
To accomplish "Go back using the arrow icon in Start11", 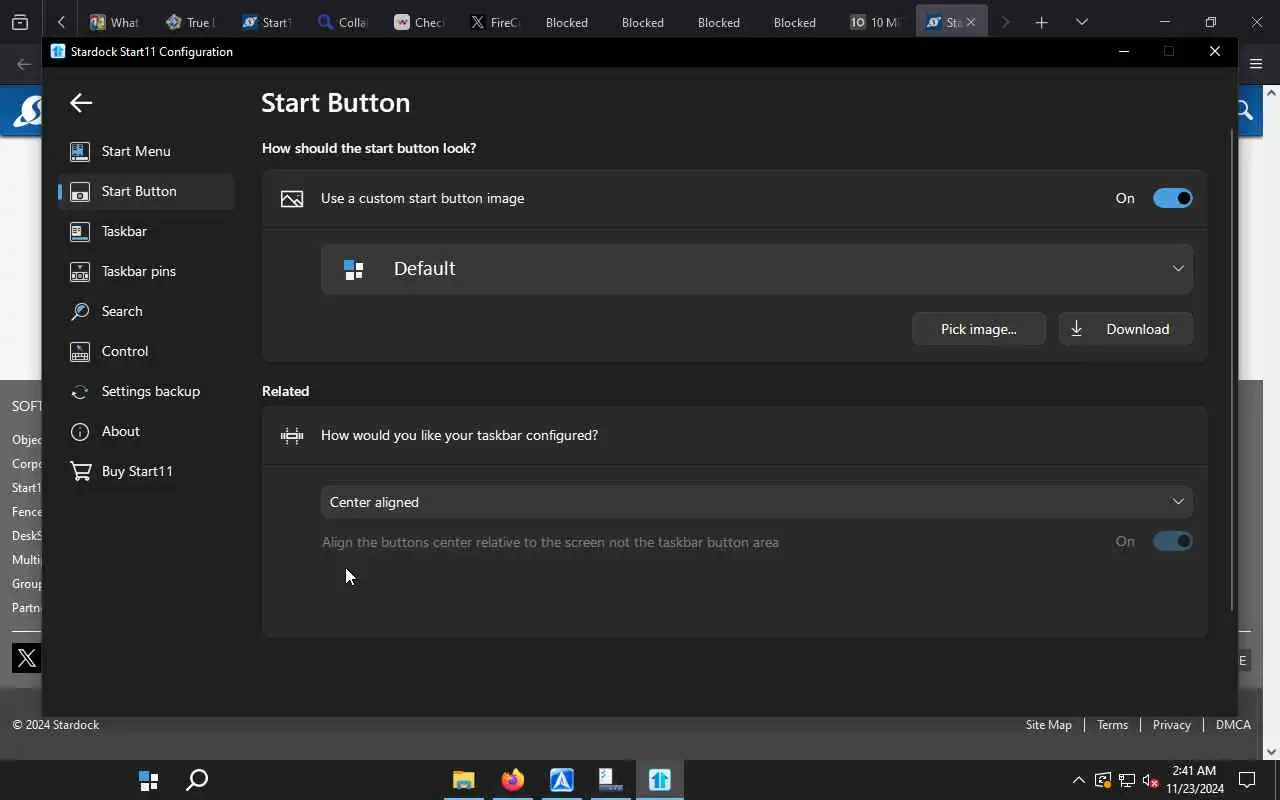I will point(81,103).
